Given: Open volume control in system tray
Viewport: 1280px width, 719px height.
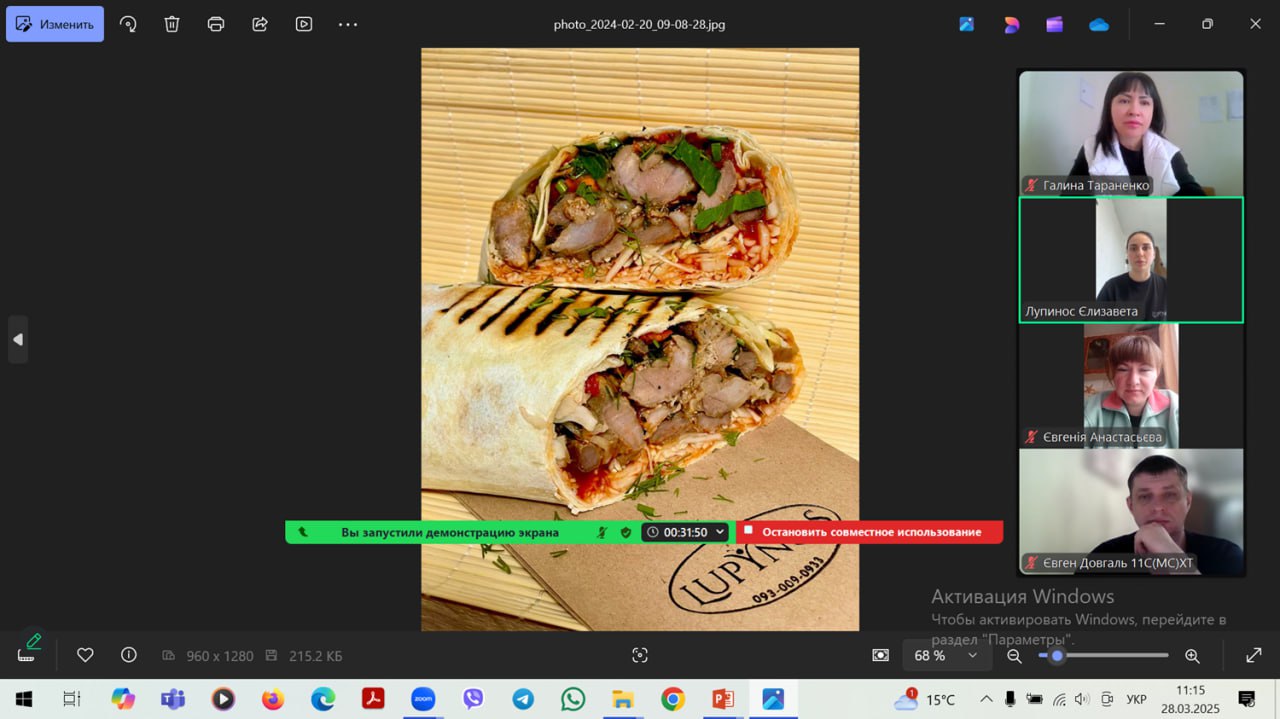Looking at the screenshot, I should (x=1081, y=699).
